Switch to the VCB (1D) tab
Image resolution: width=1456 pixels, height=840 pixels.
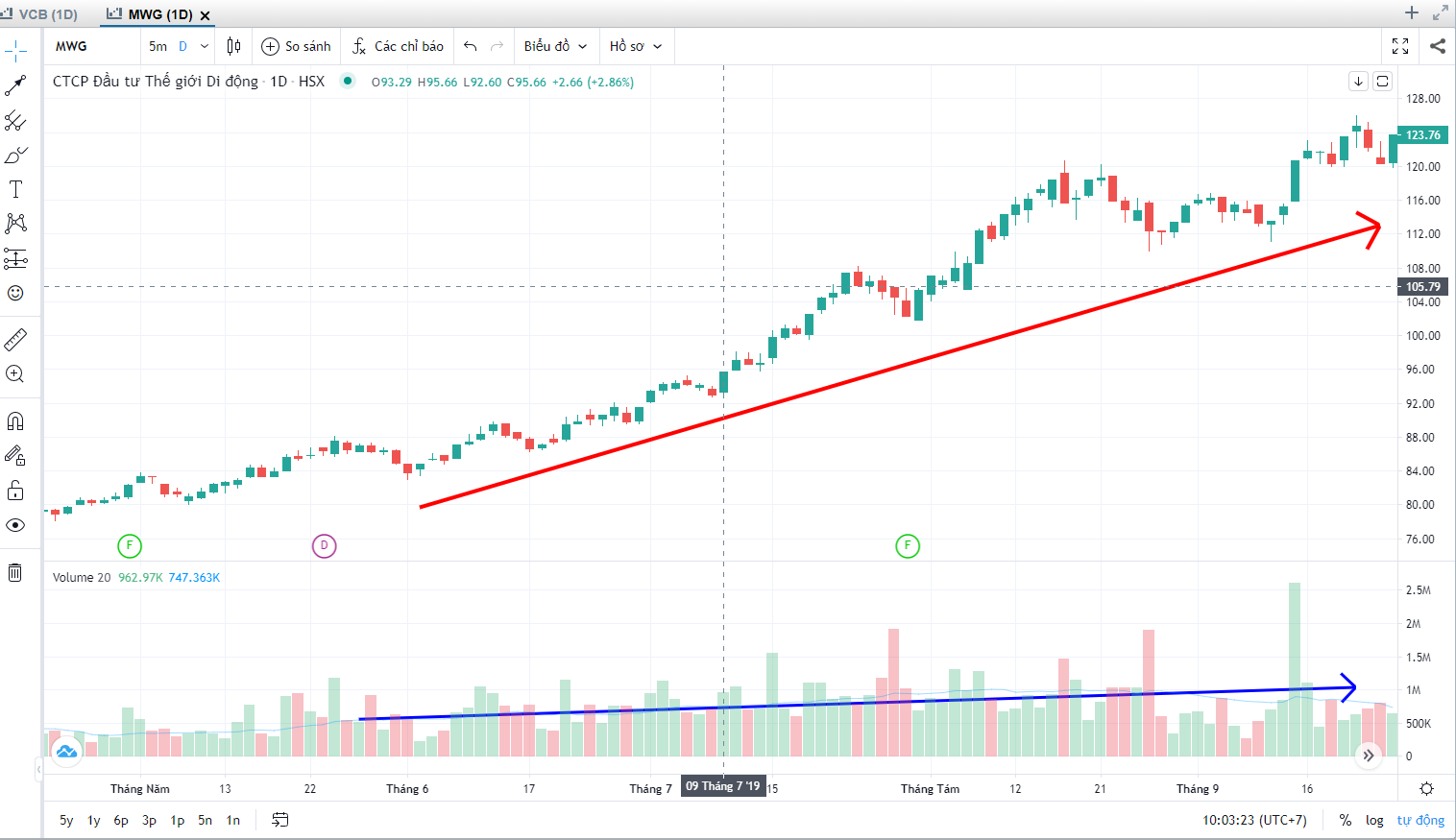pos(40,14)
